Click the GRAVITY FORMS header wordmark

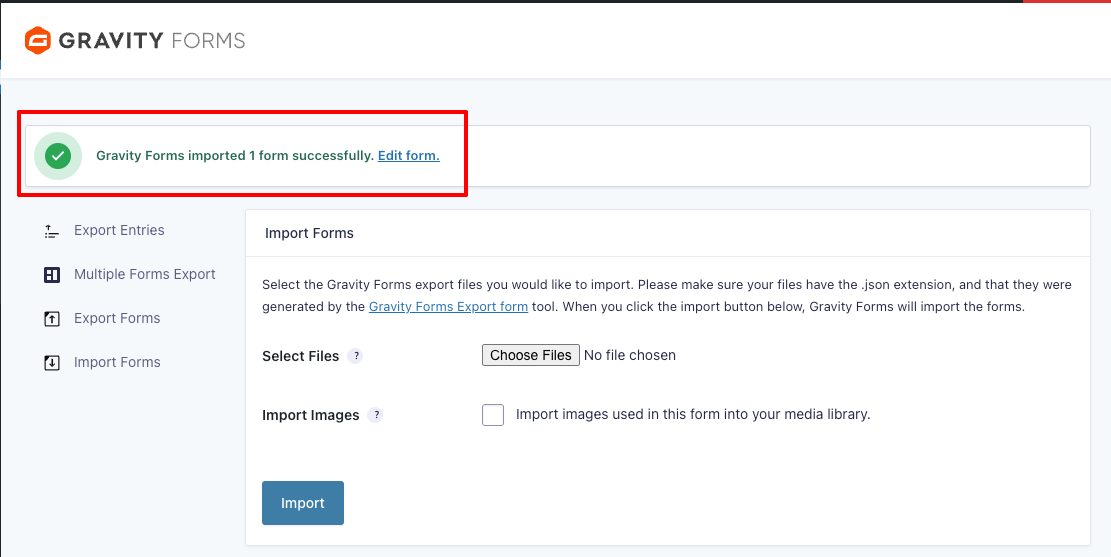pyautogui.click(x=152, y=40)
